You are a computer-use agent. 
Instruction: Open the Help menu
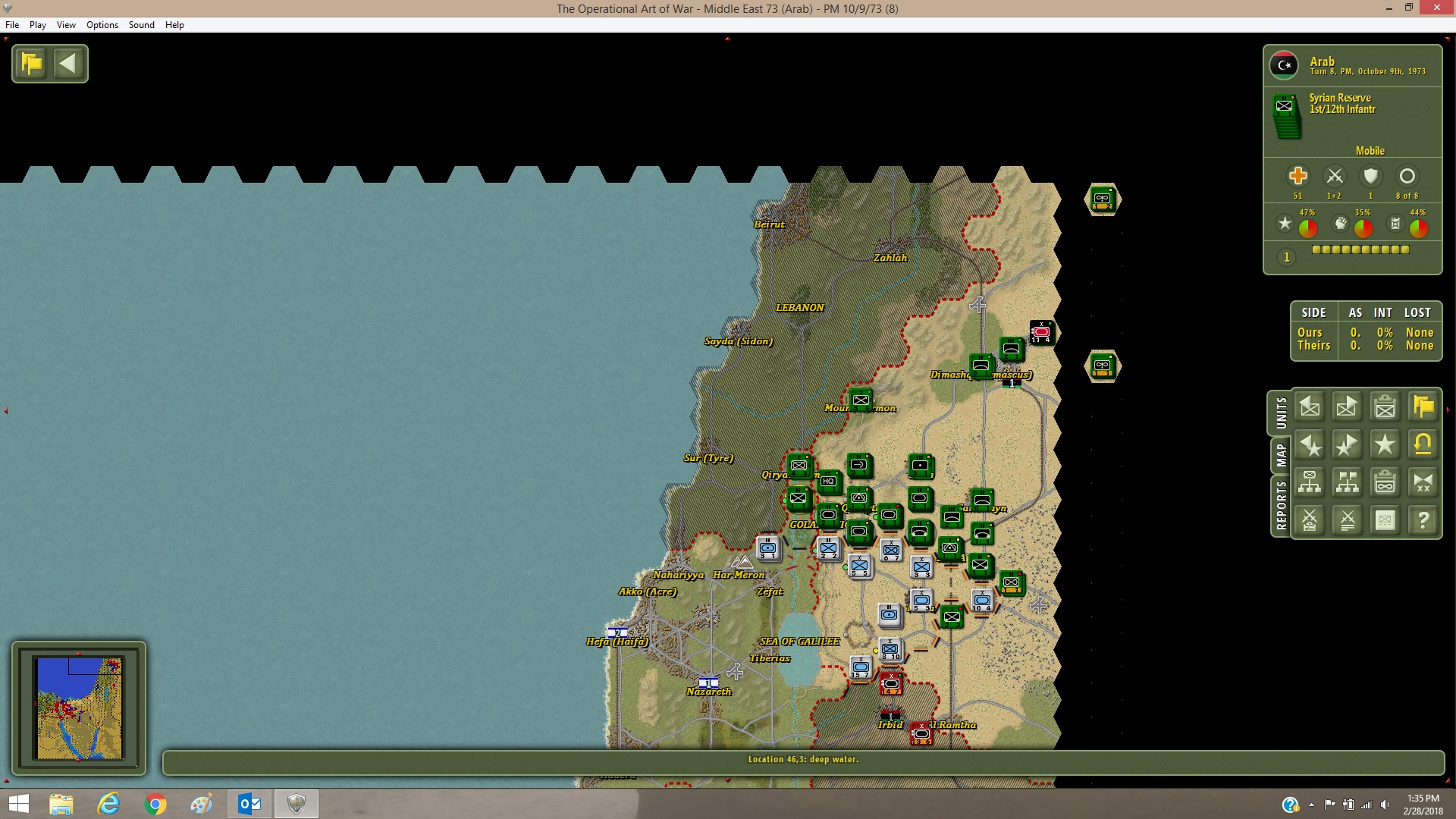pyautogui.click(x=174, y=25)
